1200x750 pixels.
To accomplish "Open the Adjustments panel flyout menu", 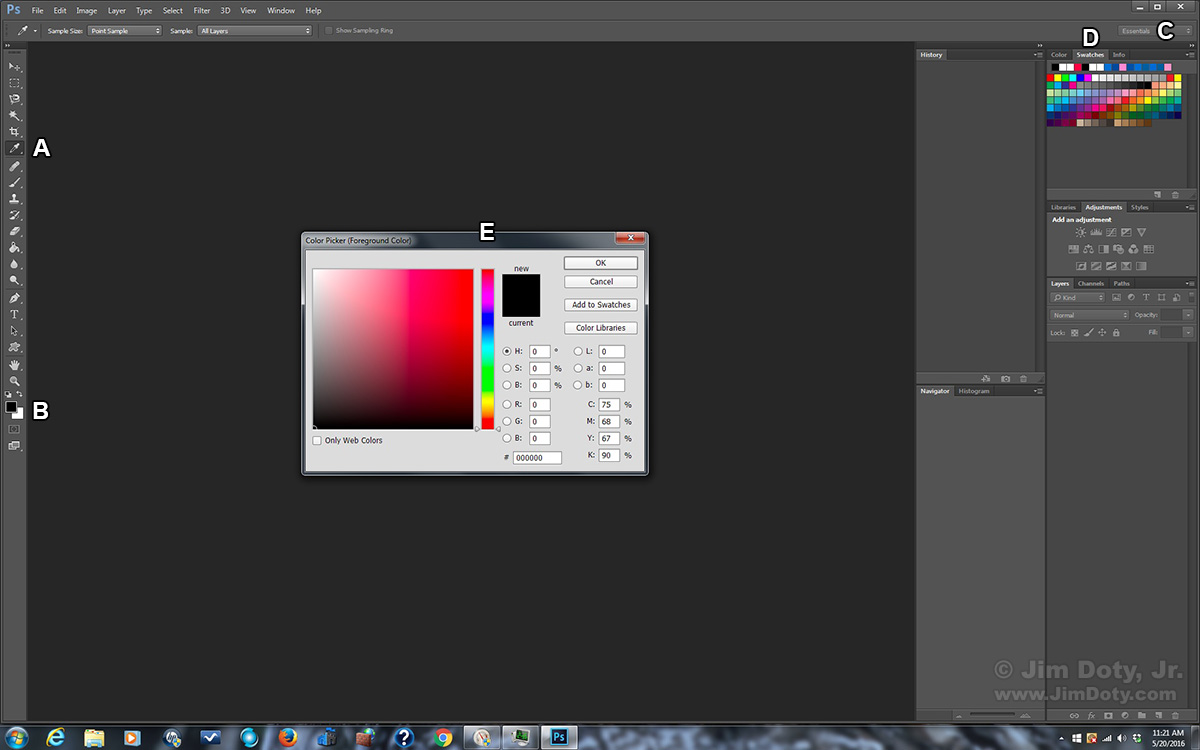I will pos(1190,208).
